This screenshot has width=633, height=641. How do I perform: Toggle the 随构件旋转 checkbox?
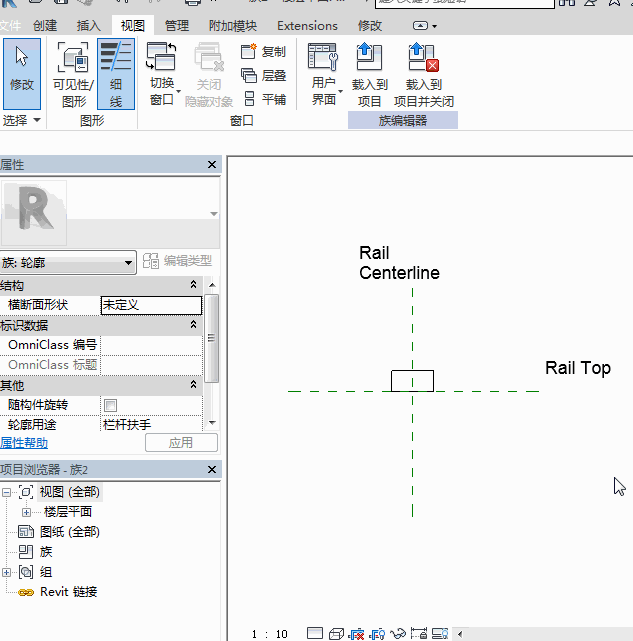[x=110, y=405]
